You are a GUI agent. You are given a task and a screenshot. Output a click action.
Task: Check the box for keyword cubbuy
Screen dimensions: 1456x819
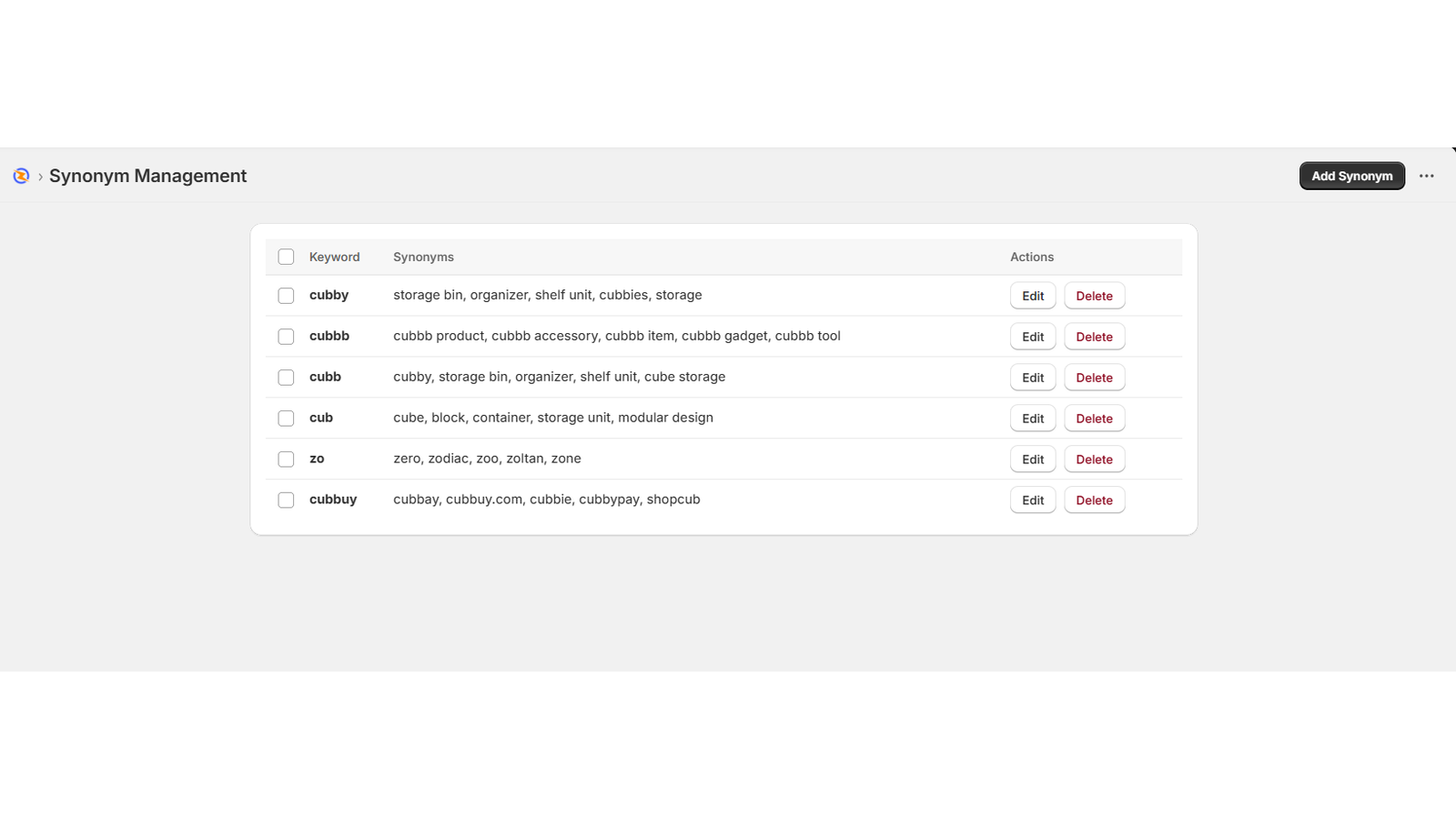click(x=286, y=500)
